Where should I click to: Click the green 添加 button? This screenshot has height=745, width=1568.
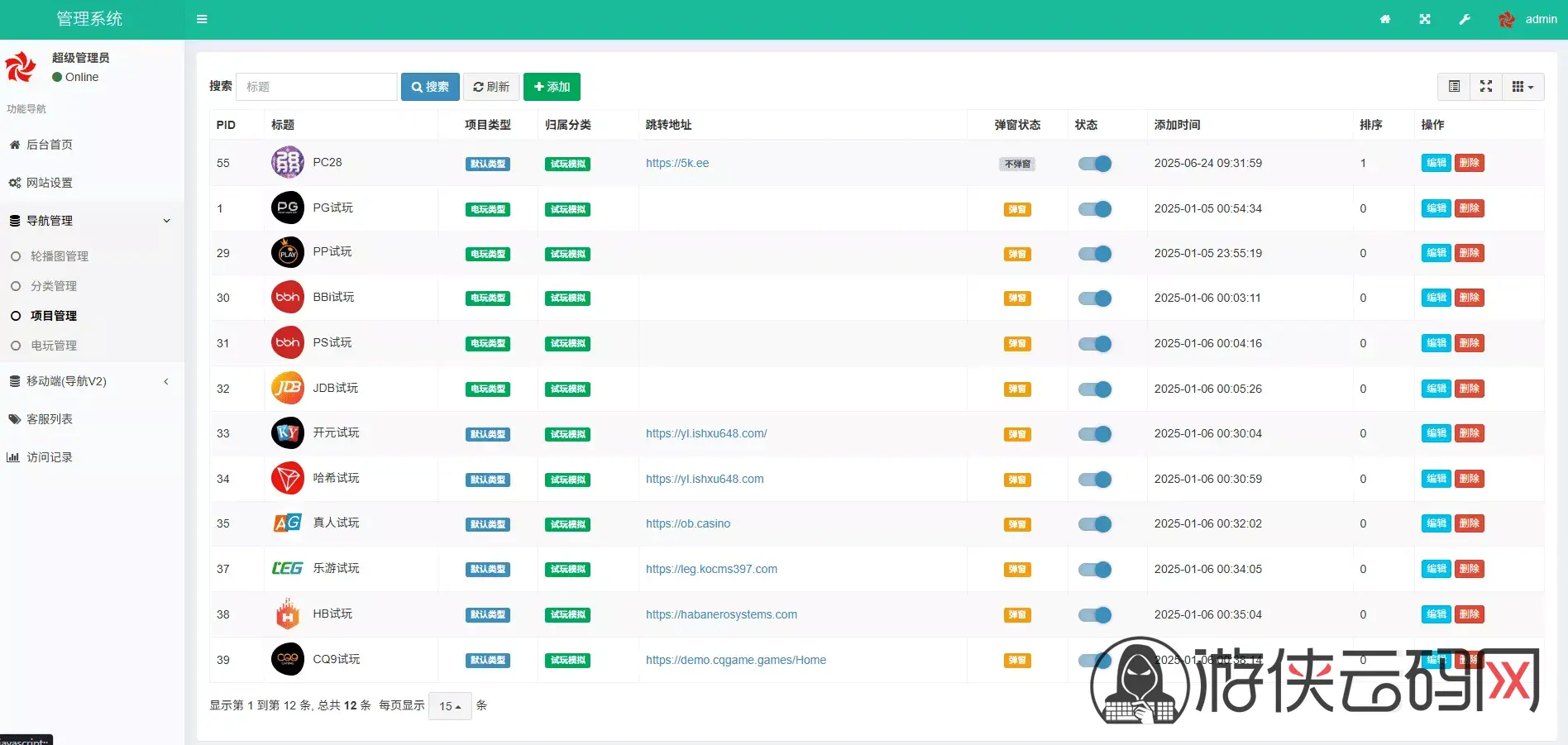552,87
